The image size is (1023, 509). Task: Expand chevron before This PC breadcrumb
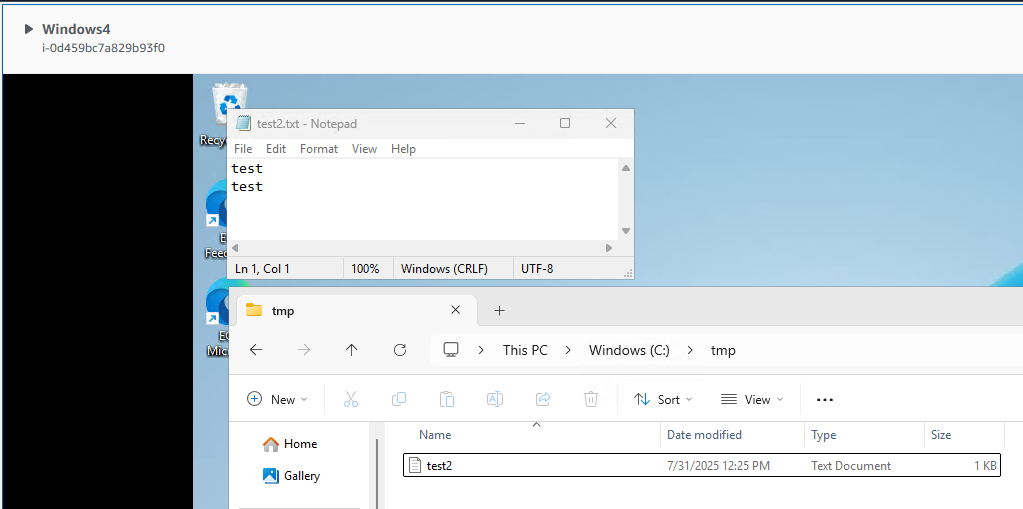pos(481,350)
